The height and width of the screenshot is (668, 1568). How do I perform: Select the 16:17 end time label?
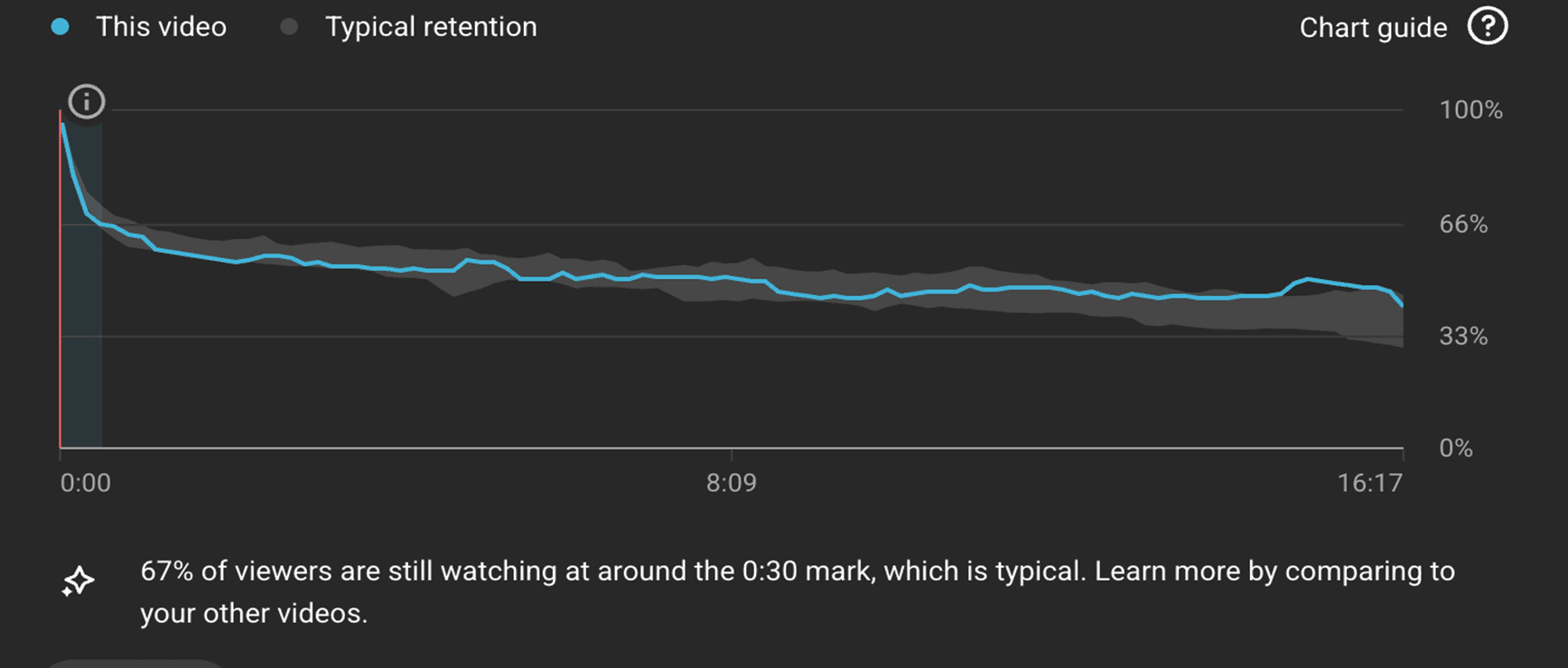pos(1369,483)
